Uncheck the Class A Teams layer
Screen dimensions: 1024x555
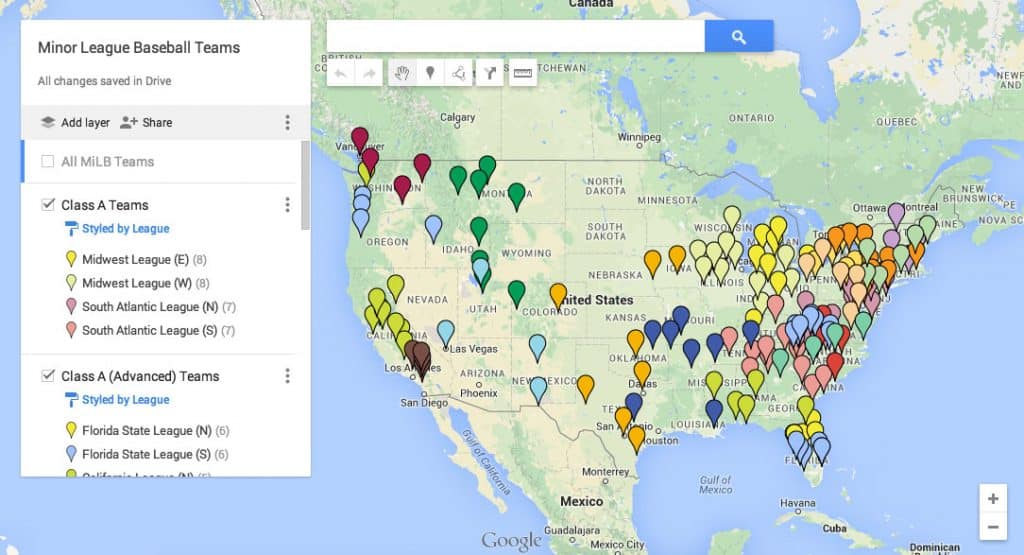(x=48, y=205)
